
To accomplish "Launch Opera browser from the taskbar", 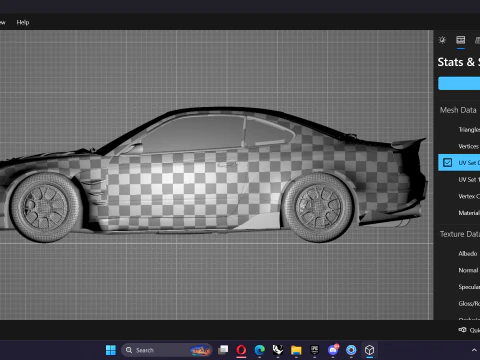I will pyautogui.click(x=241, y=350).
